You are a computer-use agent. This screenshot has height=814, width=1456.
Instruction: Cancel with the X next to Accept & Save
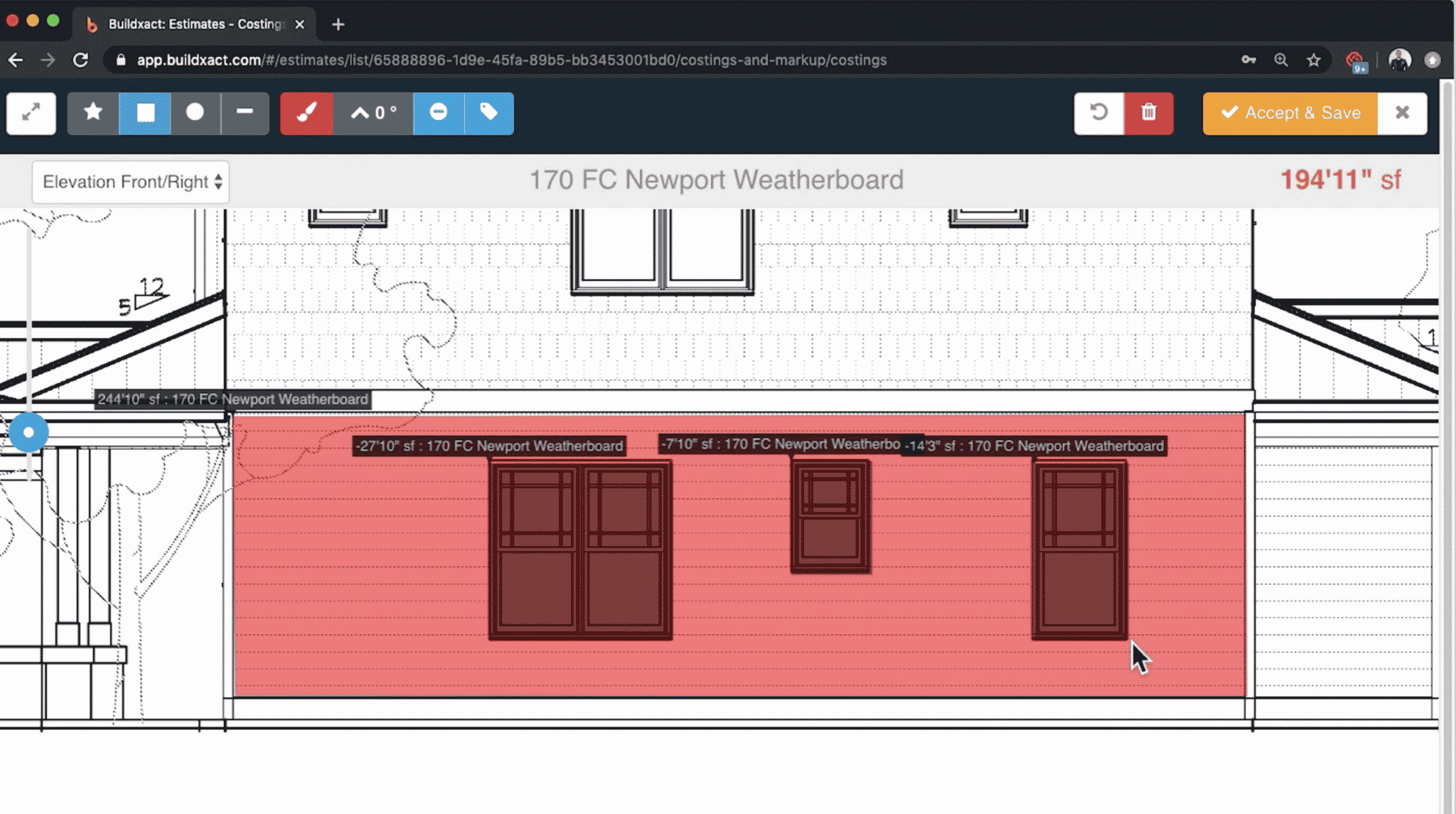click(x=1402, y=113)
